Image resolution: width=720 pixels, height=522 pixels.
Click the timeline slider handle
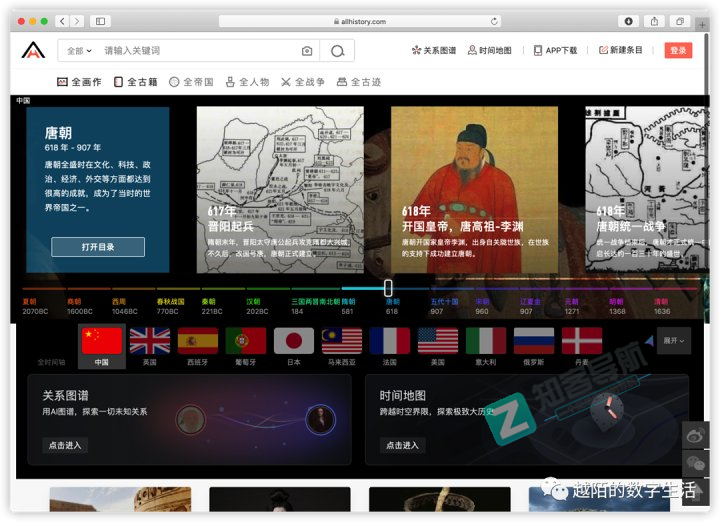coord(388,288)
